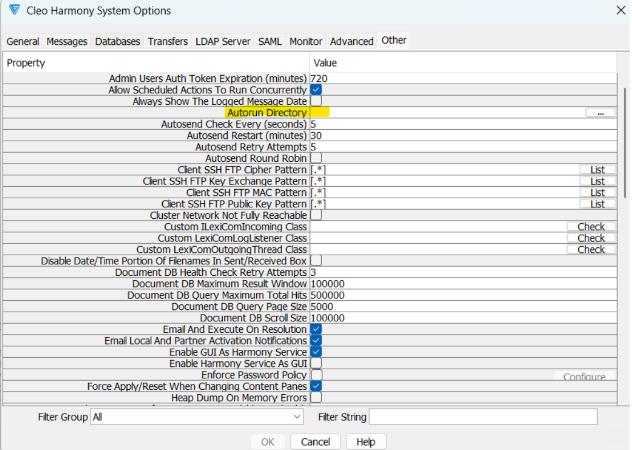This screenshot has height=450, width=632.
Task: Uncheck Email And Execute On Resolution
Action: tap(316, 329)
